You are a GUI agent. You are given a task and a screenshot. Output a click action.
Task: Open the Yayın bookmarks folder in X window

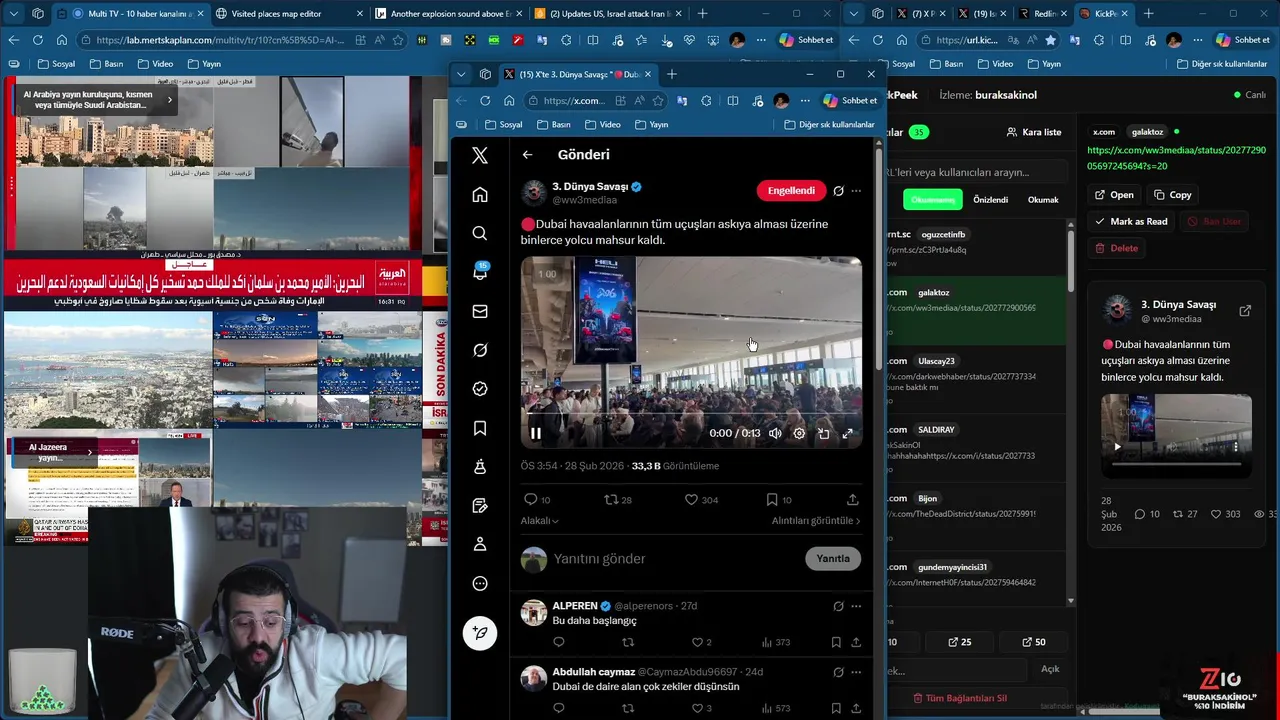[x=651, y=125]
